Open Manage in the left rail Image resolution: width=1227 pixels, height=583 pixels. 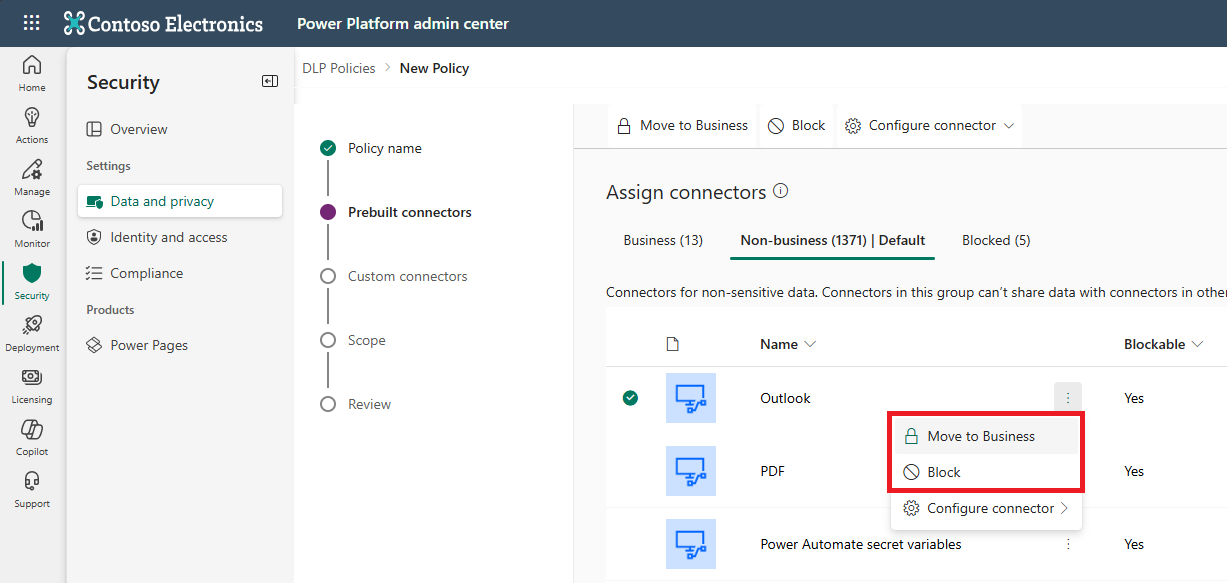(32, 178)
